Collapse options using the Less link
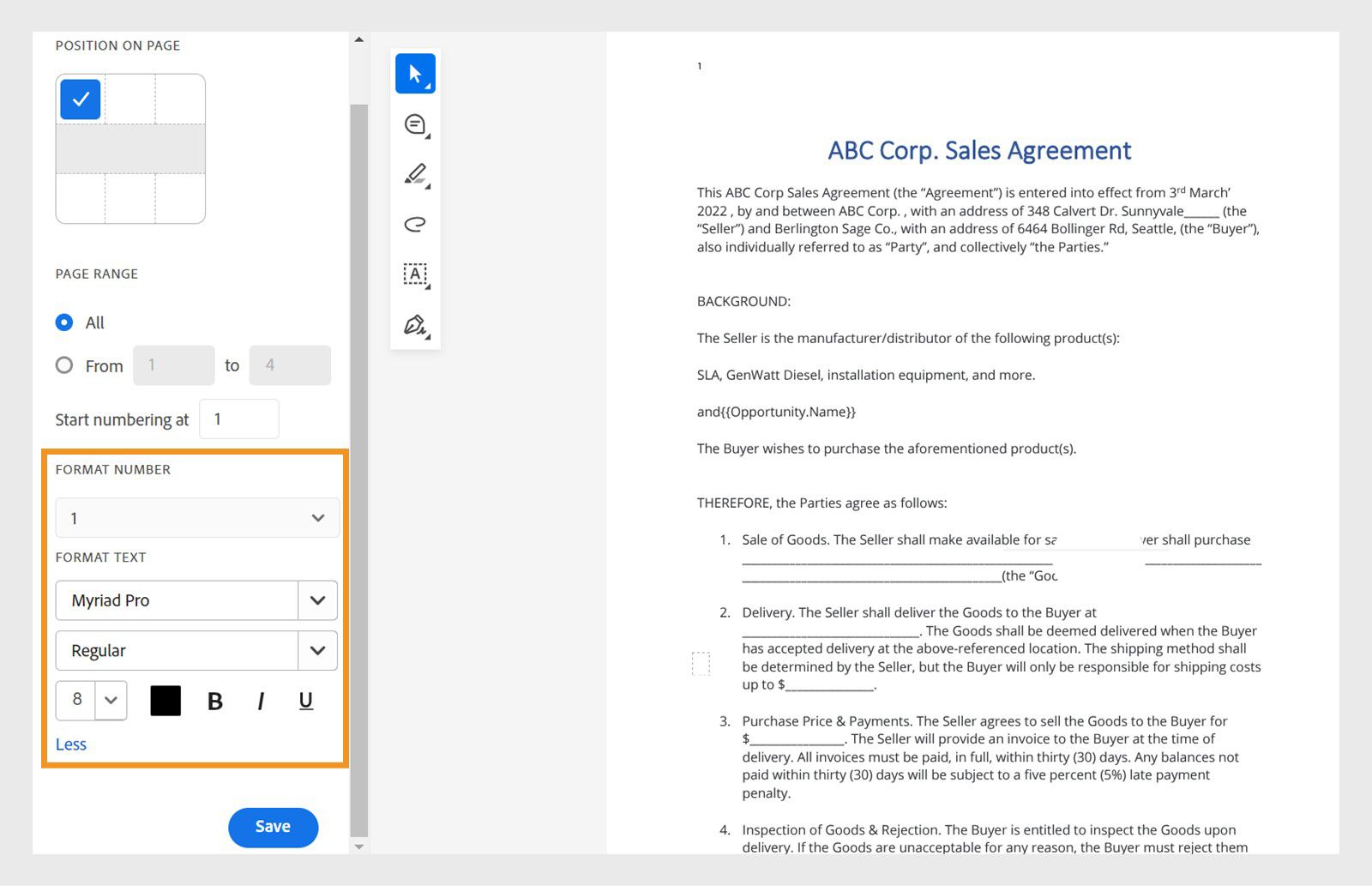This screenshot has height=886, width=1372. 71,744
